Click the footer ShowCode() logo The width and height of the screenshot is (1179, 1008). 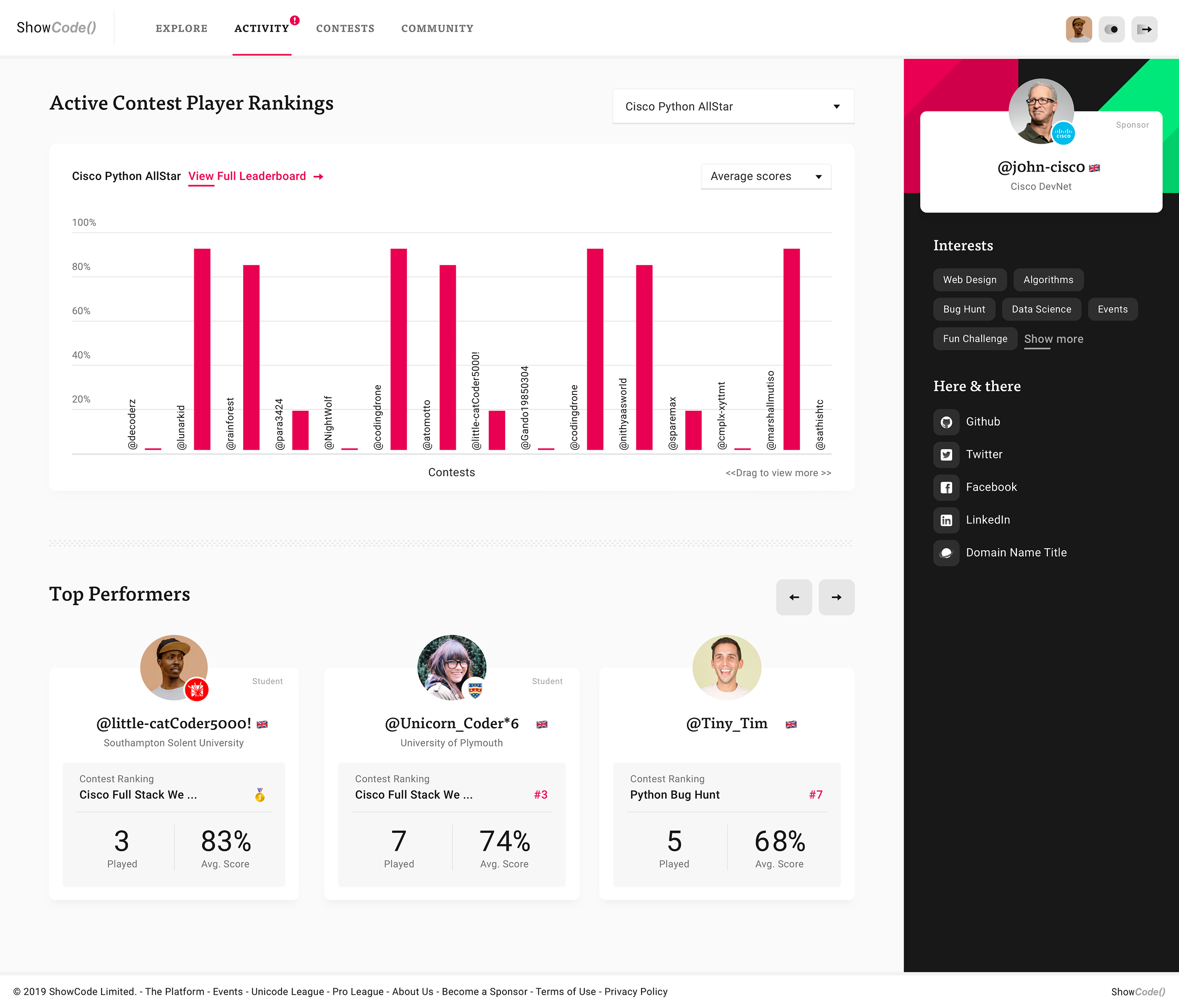pos(1138,992)
